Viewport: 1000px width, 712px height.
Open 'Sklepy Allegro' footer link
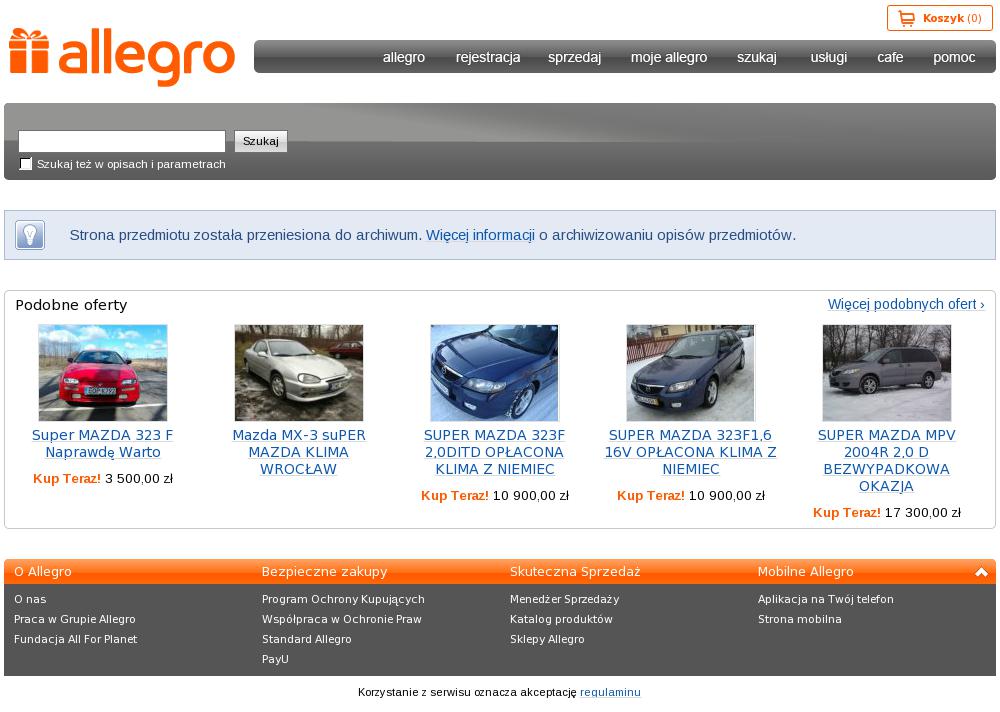point(547,639)
